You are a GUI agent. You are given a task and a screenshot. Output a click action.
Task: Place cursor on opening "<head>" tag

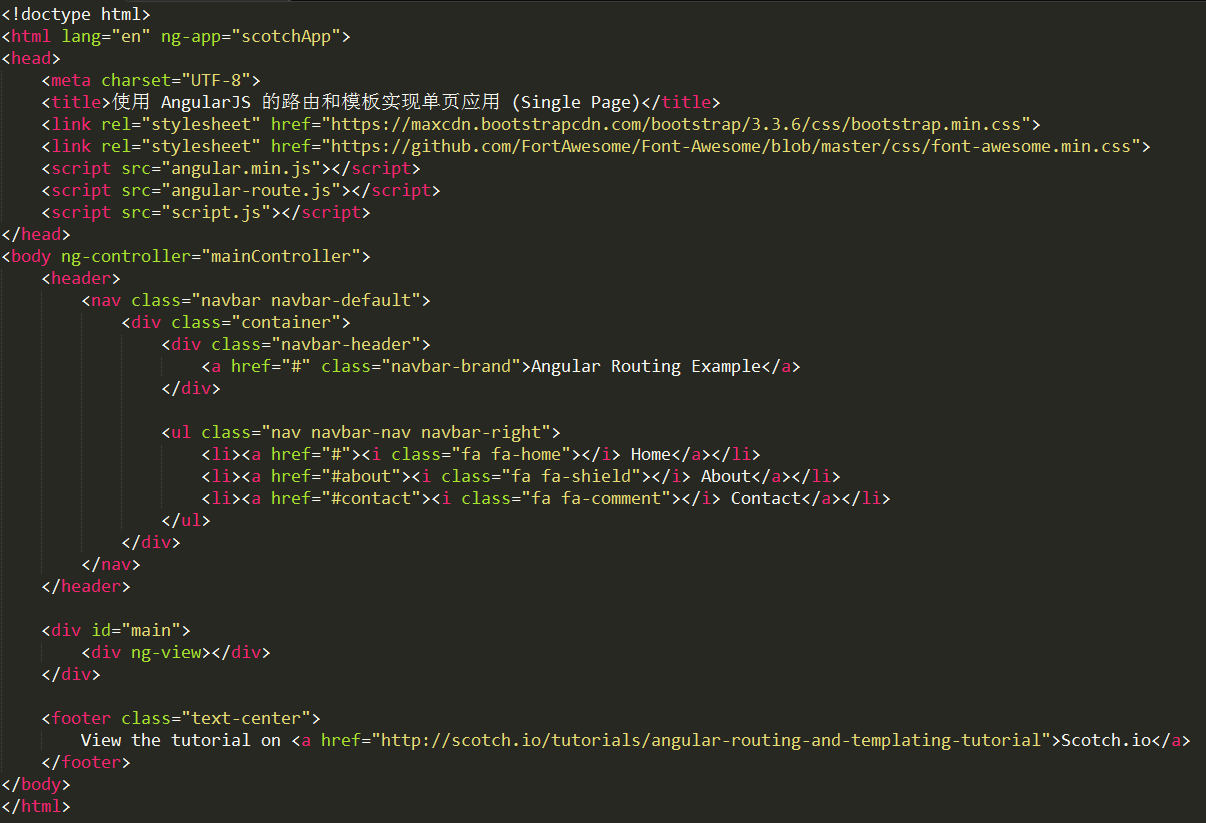(31, 58)
